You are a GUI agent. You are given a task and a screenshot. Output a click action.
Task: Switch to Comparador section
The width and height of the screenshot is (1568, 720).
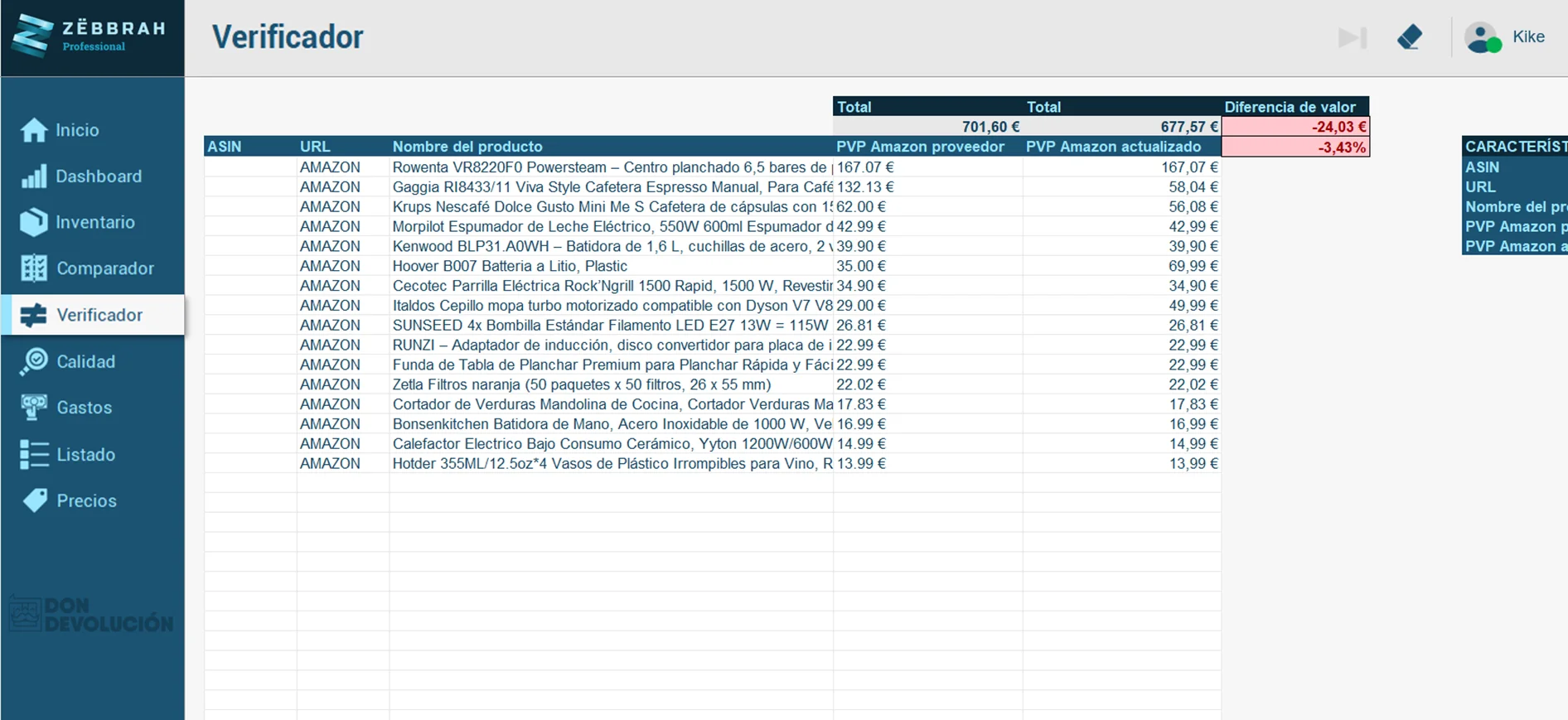(x=105, y=268)
